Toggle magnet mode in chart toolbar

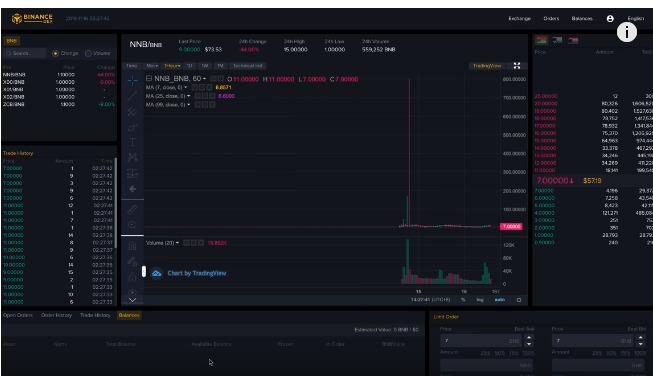132,246
